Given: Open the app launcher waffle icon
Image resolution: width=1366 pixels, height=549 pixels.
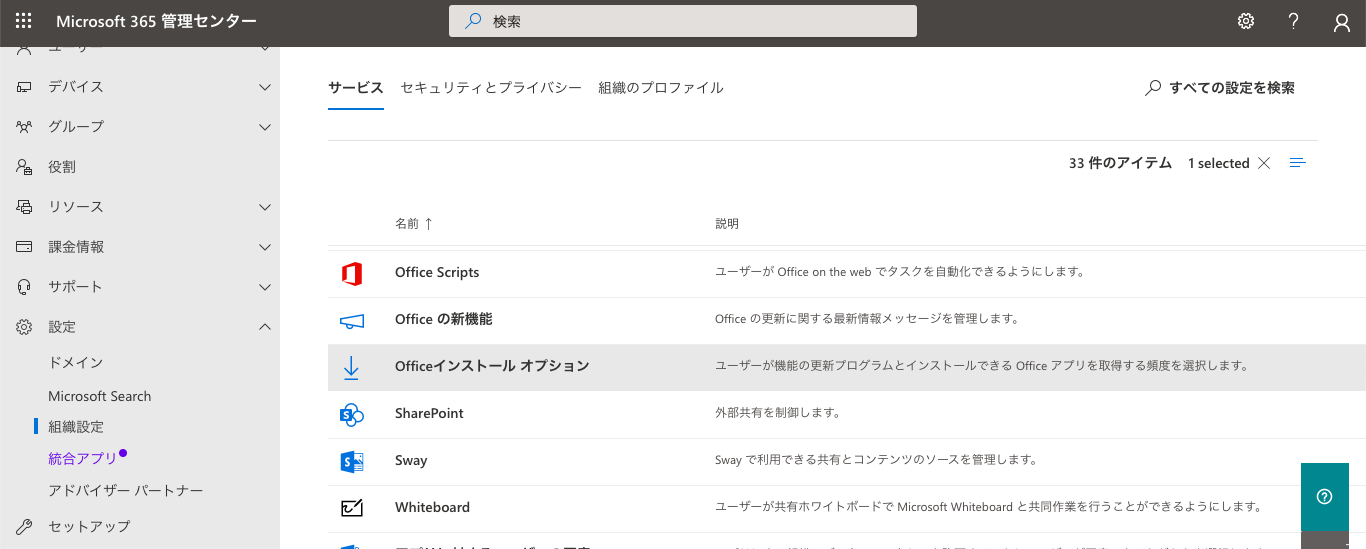Looking at the screenshot, I should 24,21.
